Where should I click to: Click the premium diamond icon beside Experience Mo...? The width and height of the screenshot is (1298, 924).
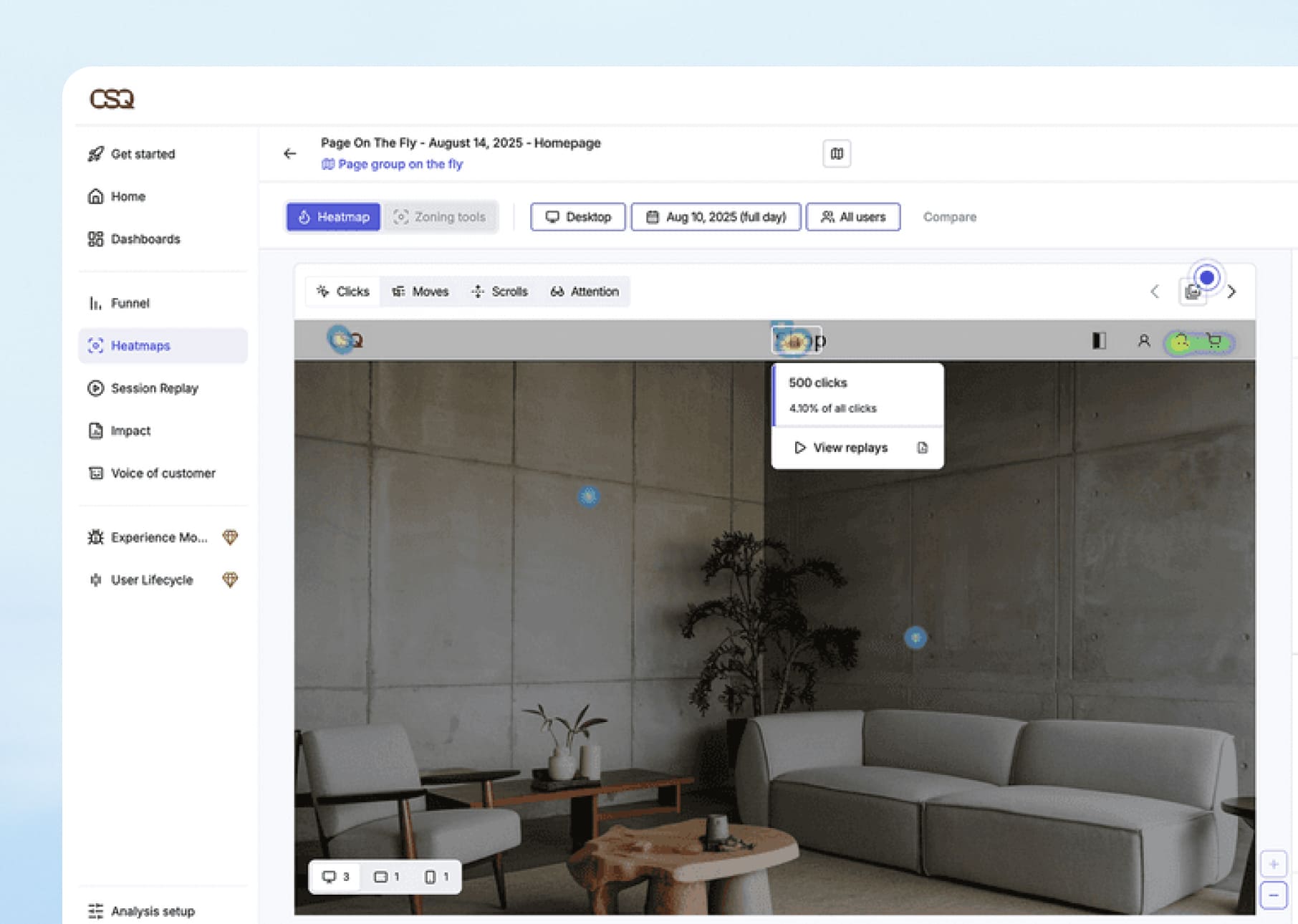230,537
